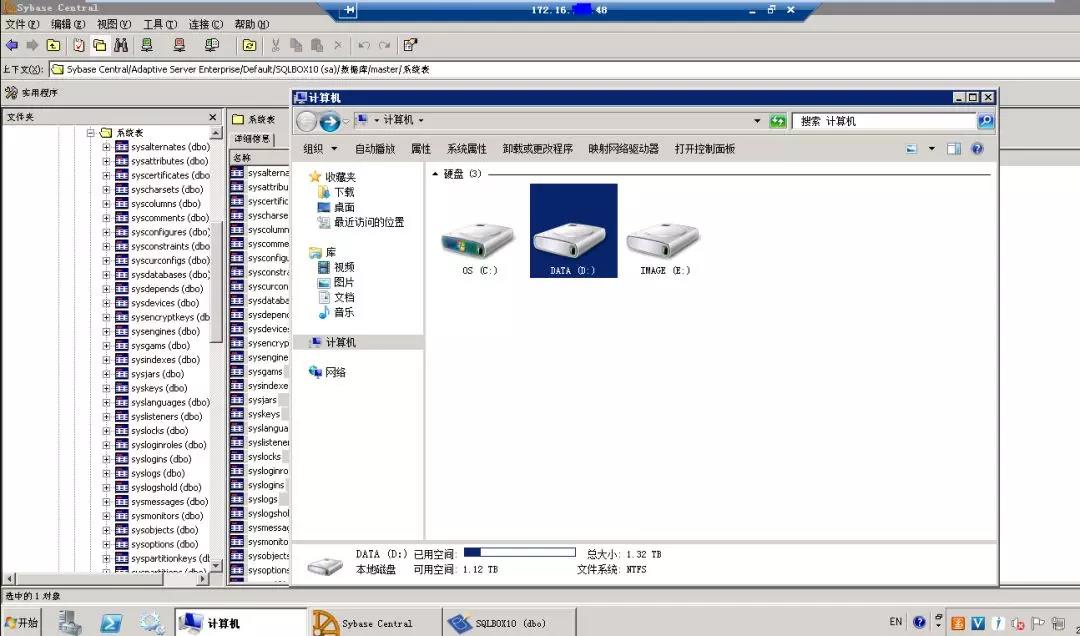Click the green Connect computer icon
1080x636 pixels.
tap(147, 45)
